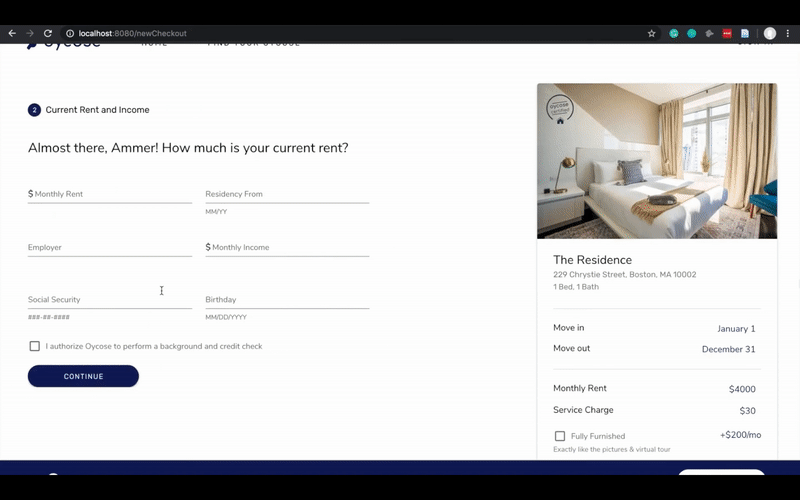
Task: Click the 'MM/YY' hint under Residency From
Action: point(216,211)
